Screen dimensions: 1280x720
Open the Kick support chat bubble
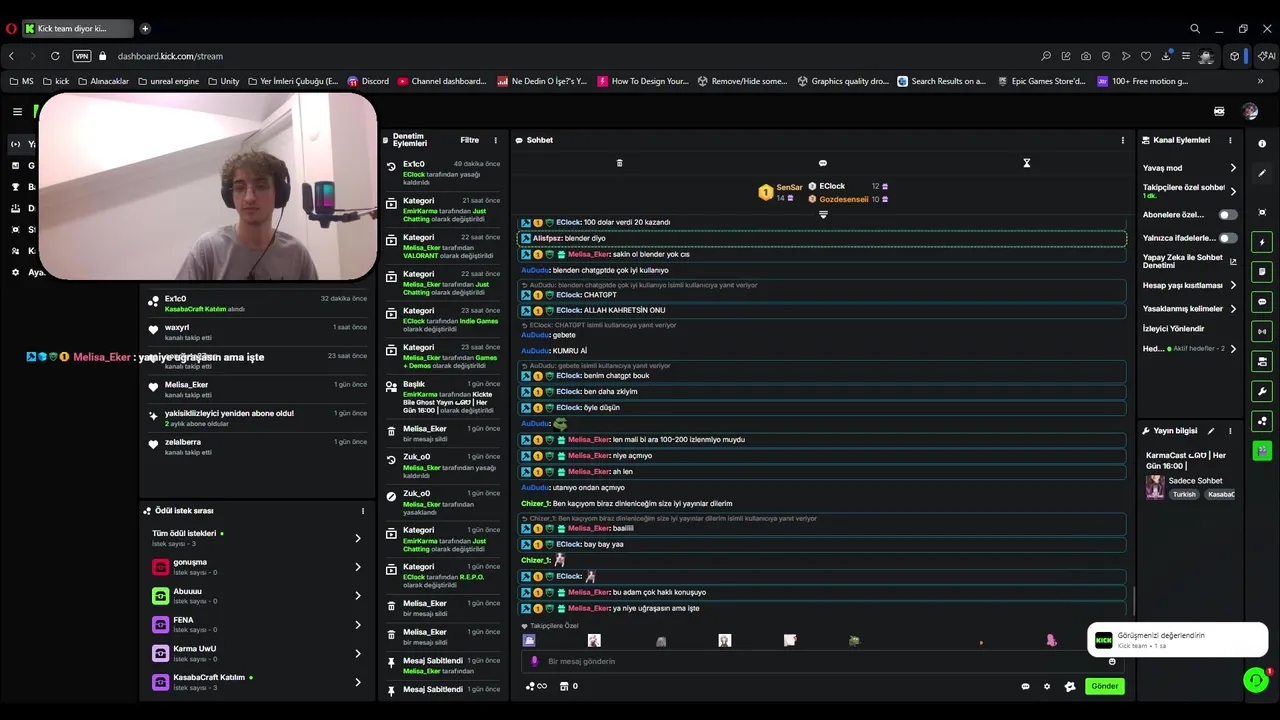pyautogui.click(x=1256, y=680)
